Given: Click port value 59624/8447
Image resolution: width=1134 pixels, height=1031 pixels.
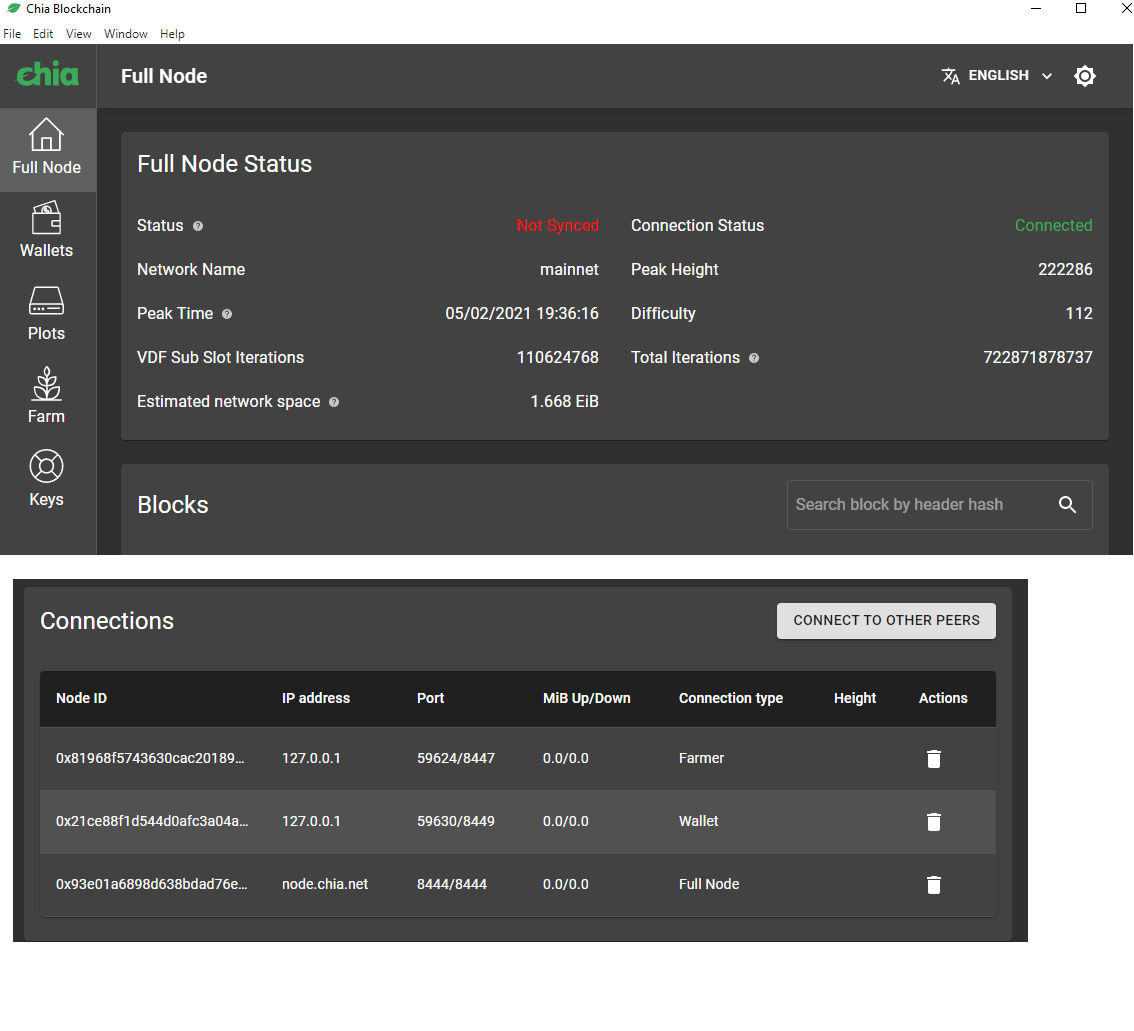Looking at the screenshot, I should coord(456,758).
